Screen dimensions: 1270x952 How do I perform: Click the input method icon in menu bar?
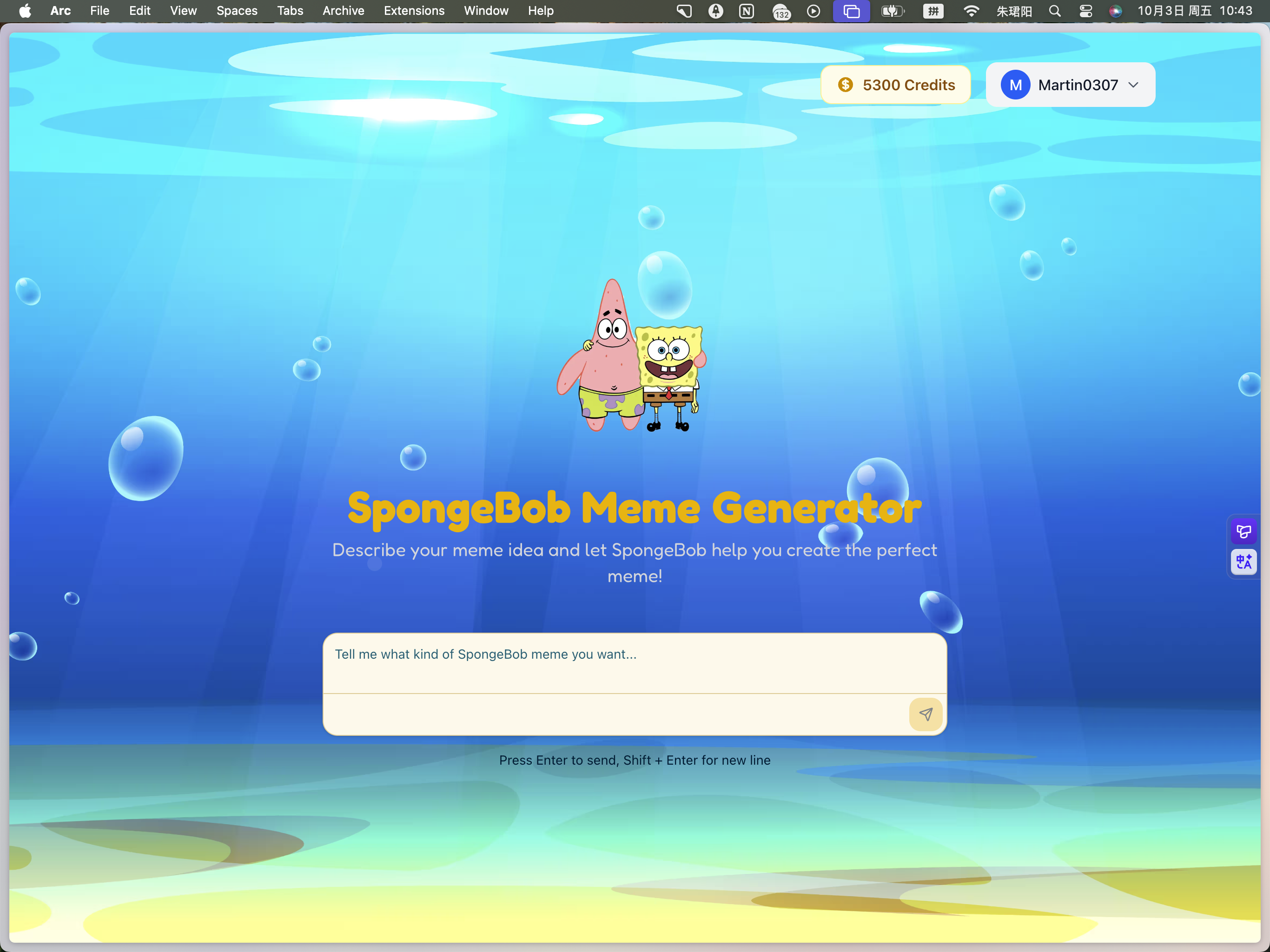click(x=933, y=11)
